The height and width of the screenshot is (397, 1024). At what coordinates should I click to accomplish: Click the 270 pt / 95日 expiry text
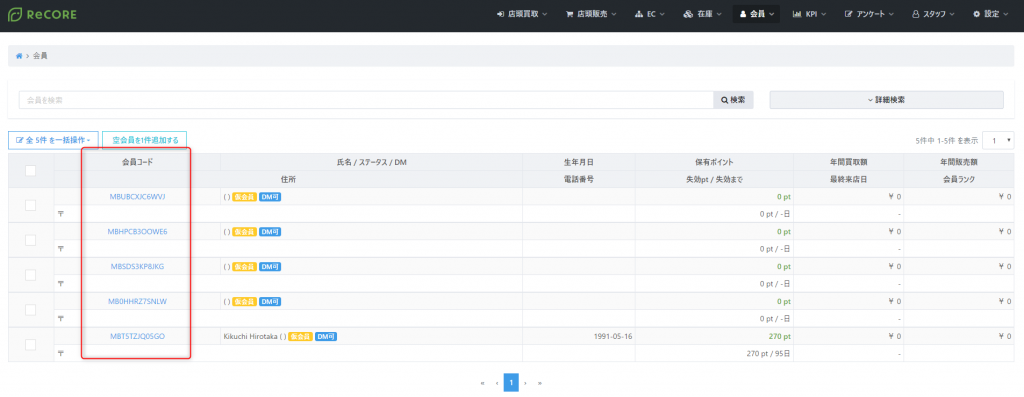pyautogui.click(x=769, y=354)
